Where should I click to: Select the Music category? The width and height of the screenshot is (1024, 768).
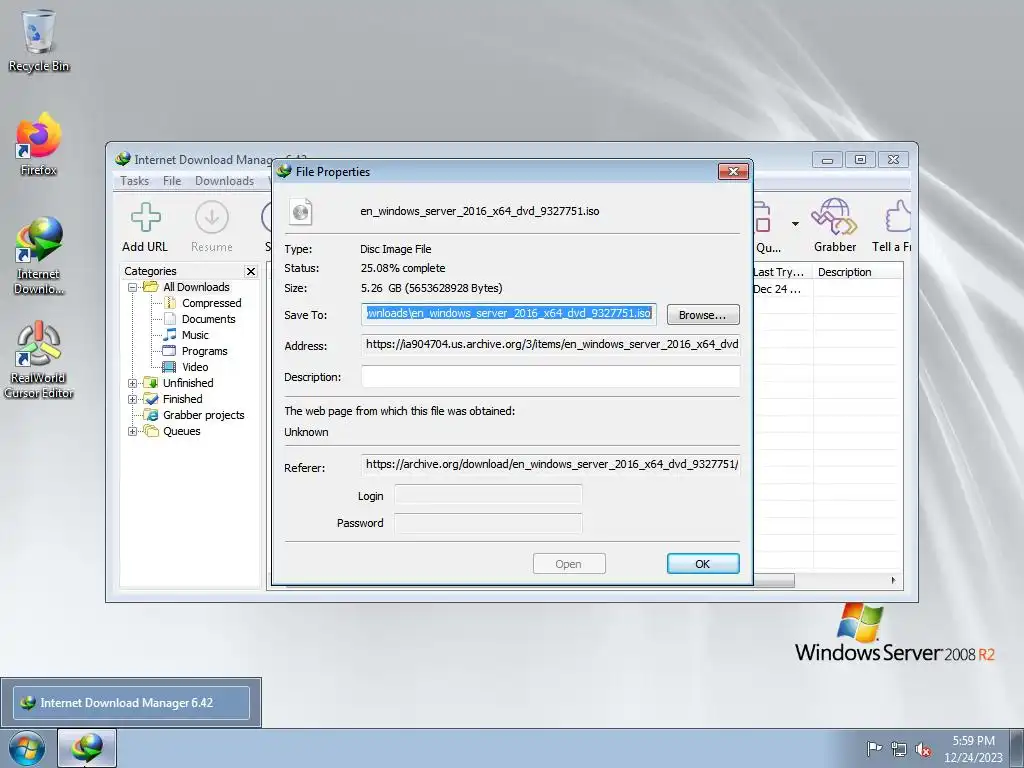(195, 335)
